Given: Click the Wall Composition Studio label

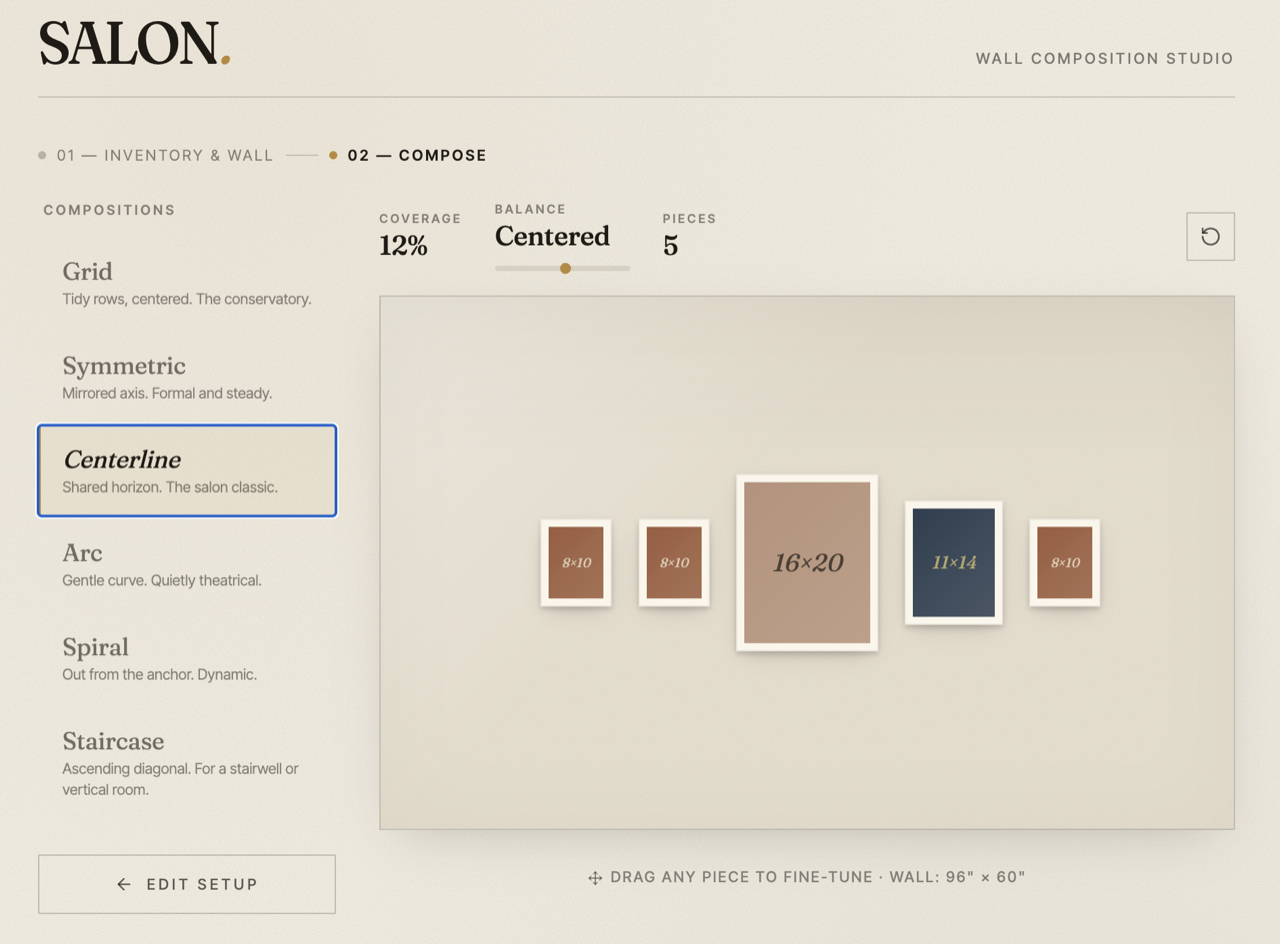Looking at the screenshot, I should click(1105, 59).
